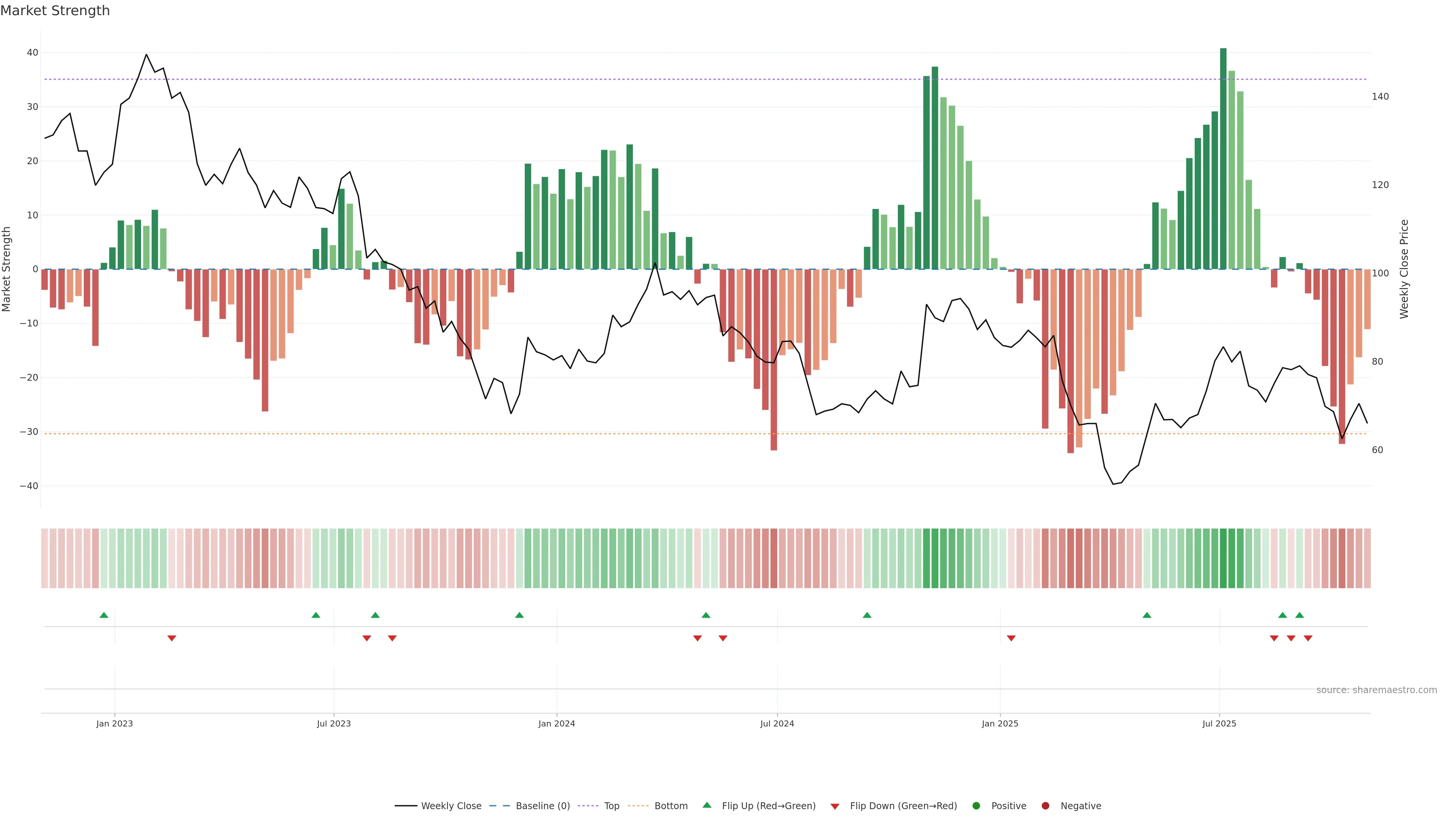This screenshot has width=1456, height=819.
Task: Click the Market Strength chart title
Action: (x=55, y=11)
